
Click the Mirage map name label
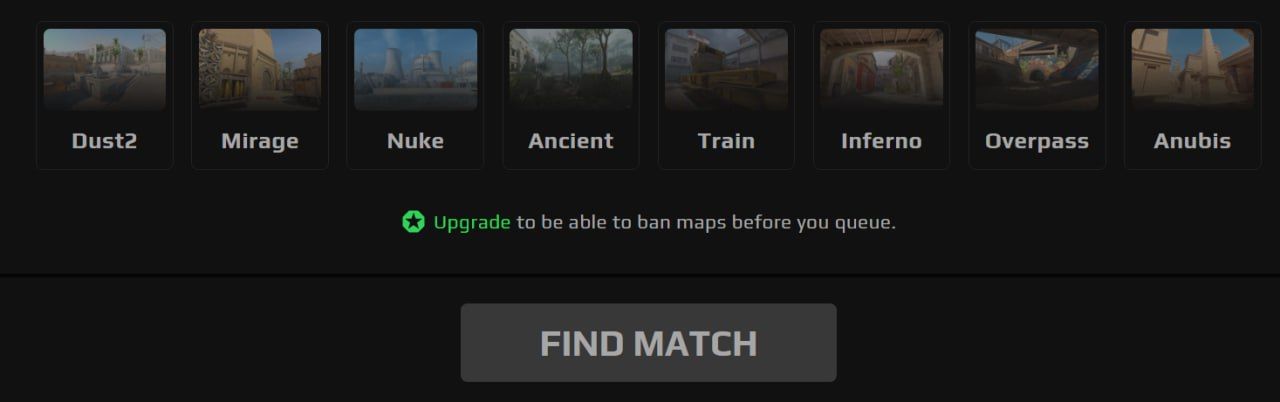[x=260, y=141]
